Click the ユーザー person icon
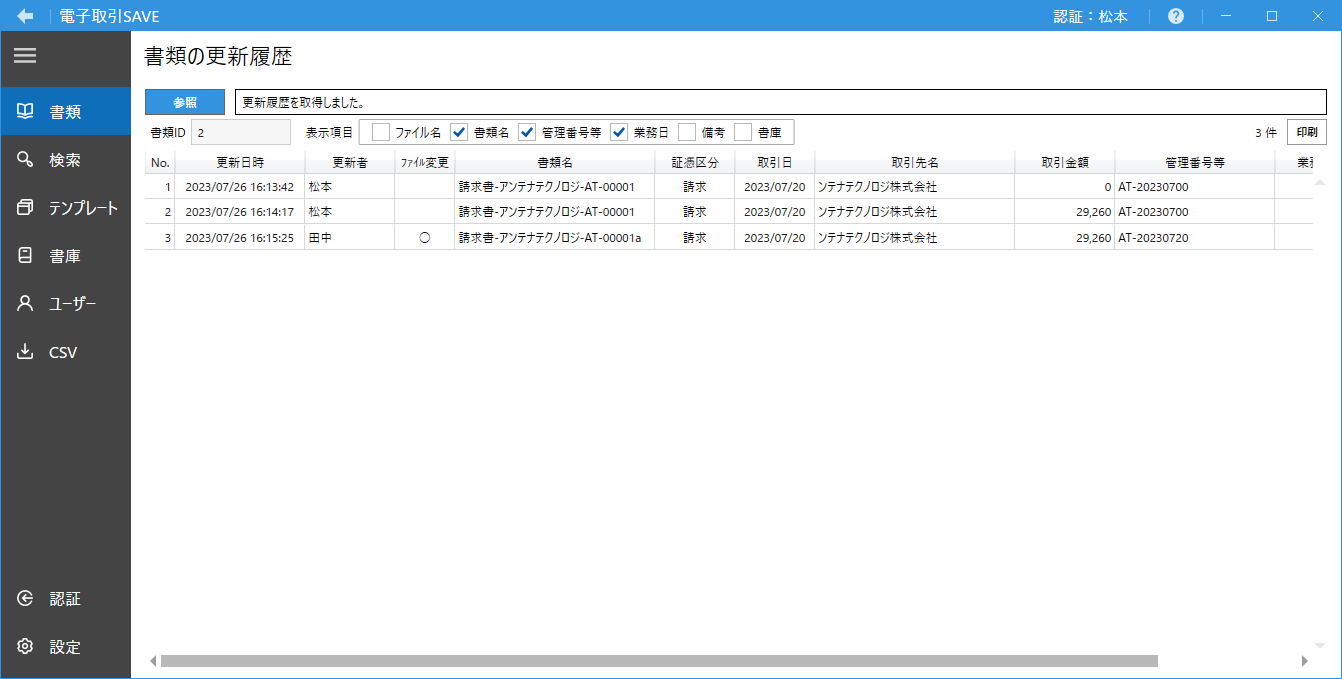 tap(26, 304)
